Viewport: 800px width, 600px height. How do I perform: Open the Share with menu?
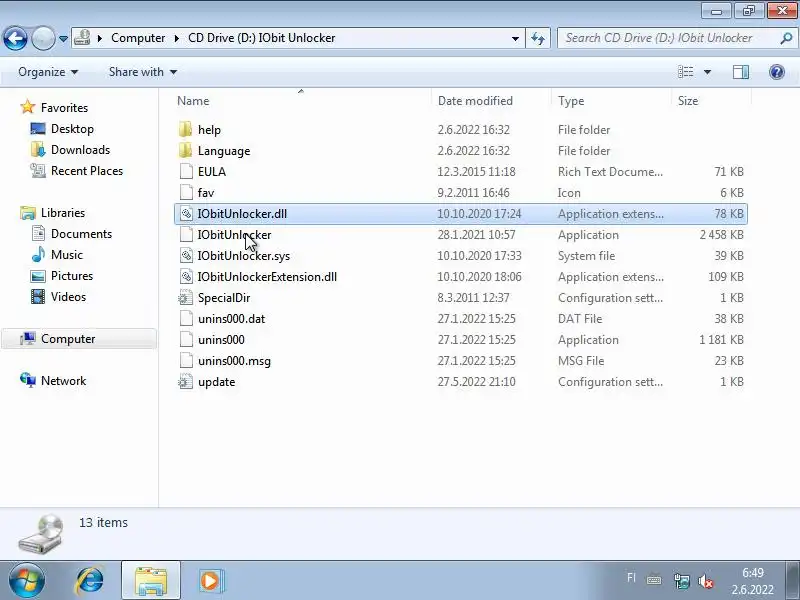point(143,72)
